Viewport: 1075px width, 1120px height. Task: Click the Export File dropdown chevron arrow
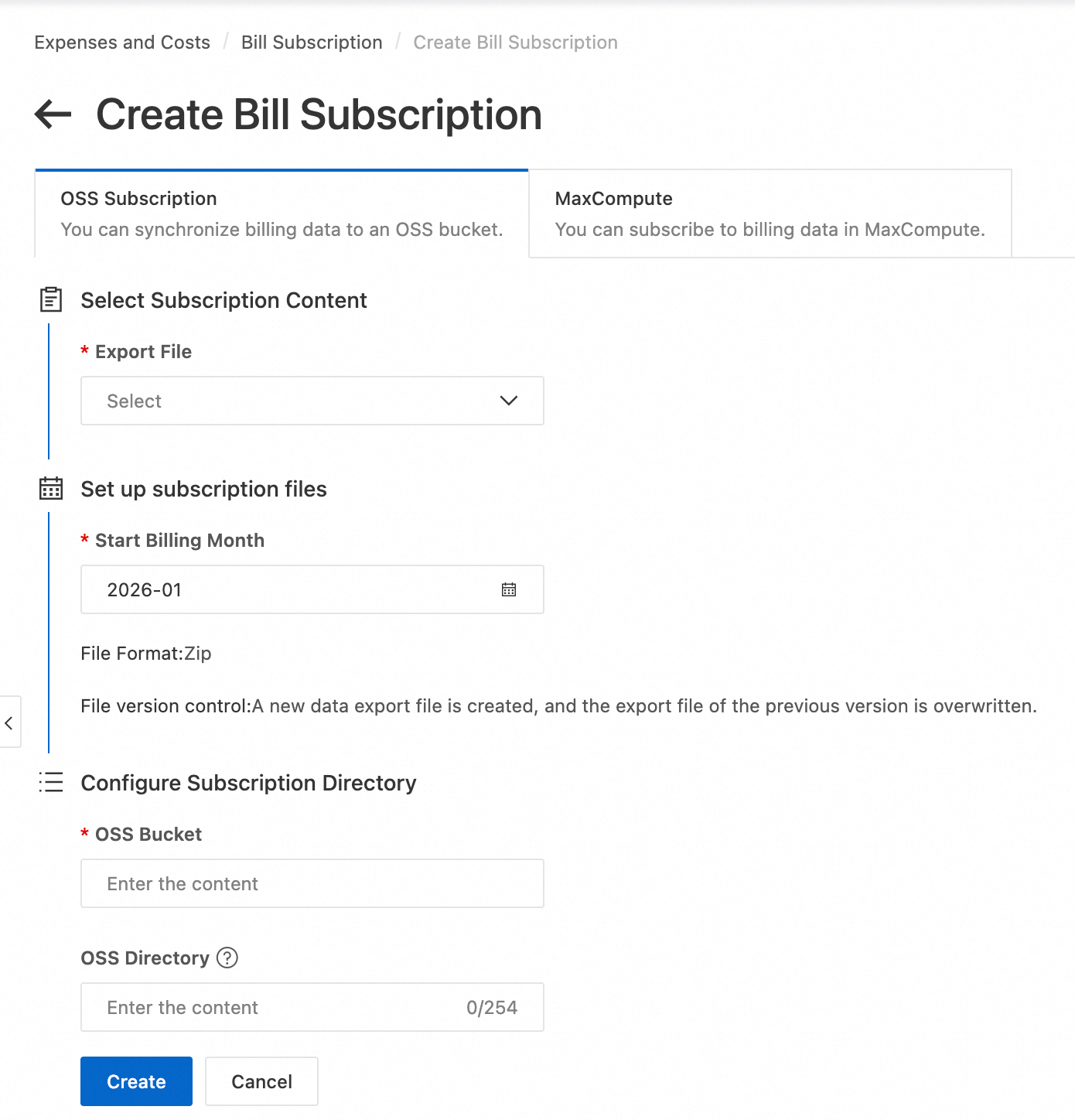coord(508,401)
